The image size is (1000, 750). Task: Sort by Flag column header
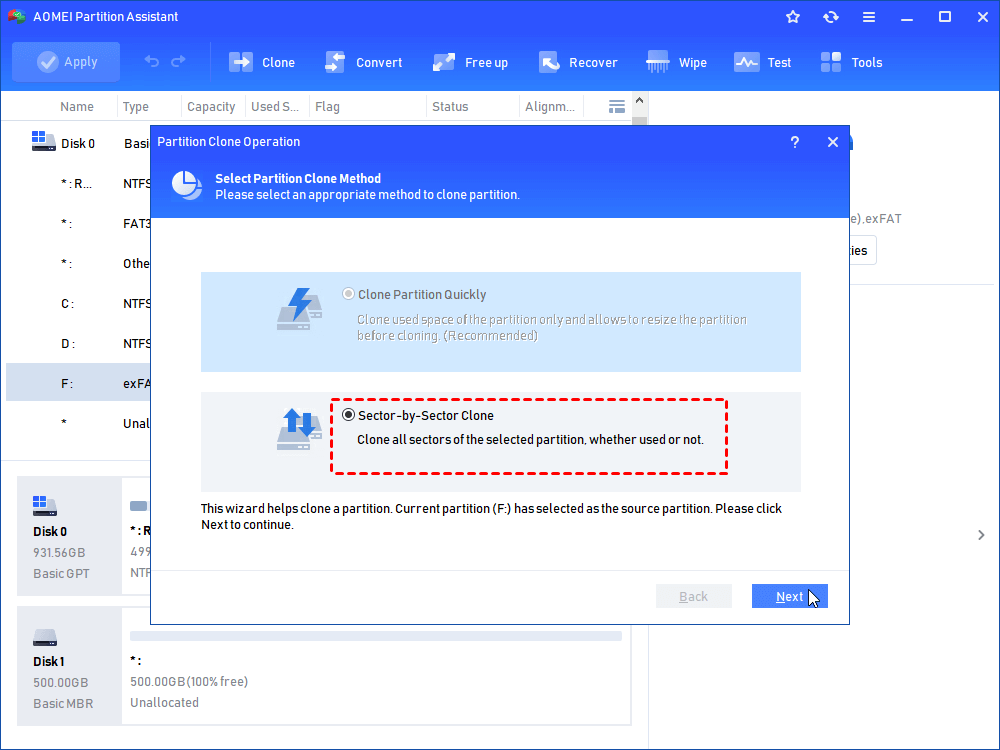(x=327, y=107)
